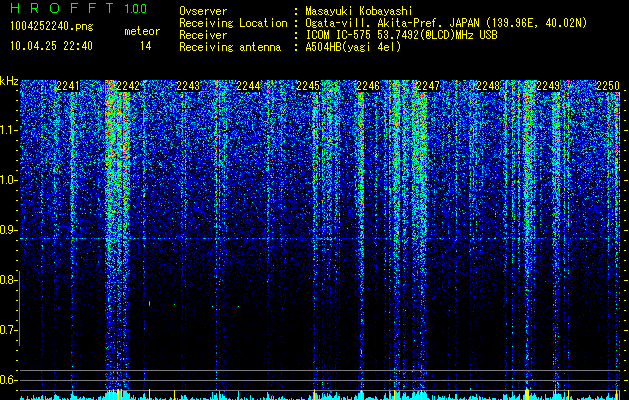Screen dimensions: 629x400
Task: Click the 2243 time marker
Action: click(188, 86)
